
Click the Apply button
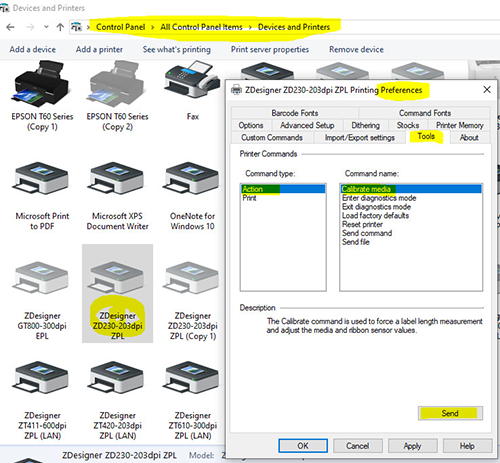[x=413, y=446]
